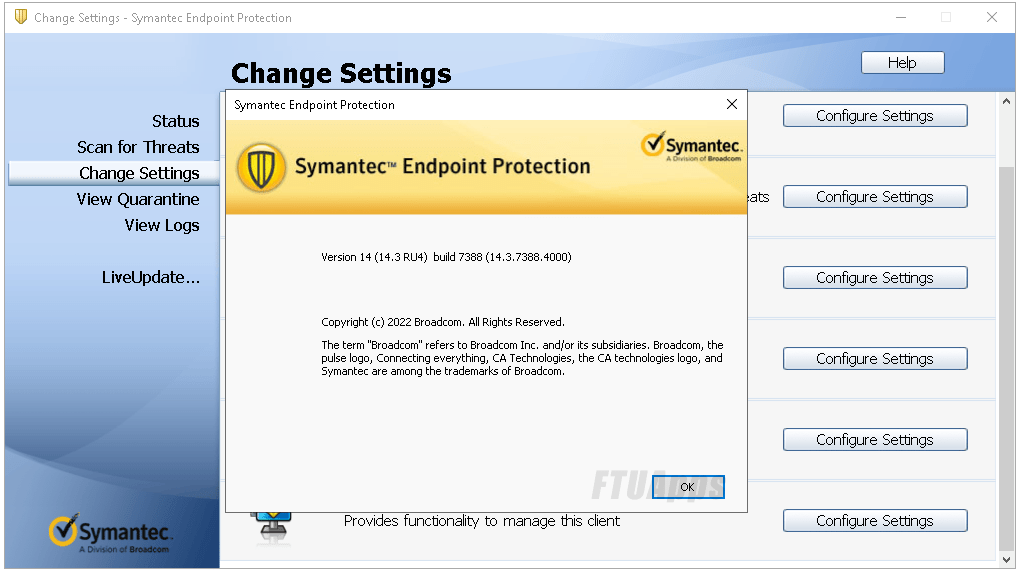Click the Symantec logo below the sidebar

(x=111, y=534)
